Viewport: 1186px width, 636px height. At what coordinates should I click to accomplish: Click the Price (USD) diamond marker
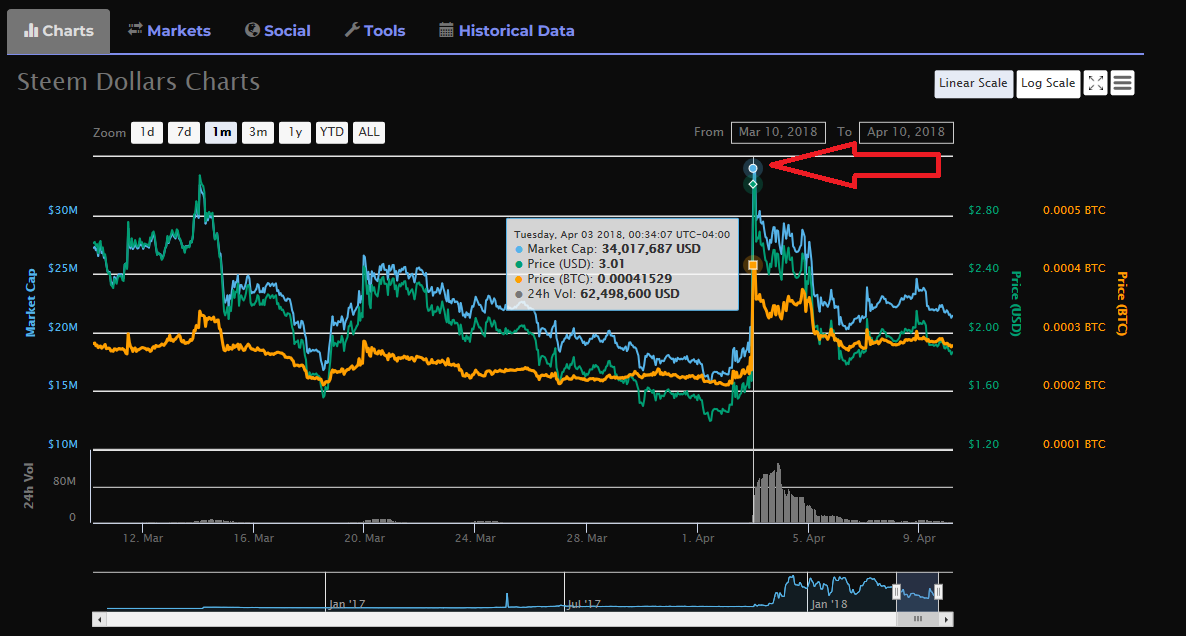click(x=753, y=184)
